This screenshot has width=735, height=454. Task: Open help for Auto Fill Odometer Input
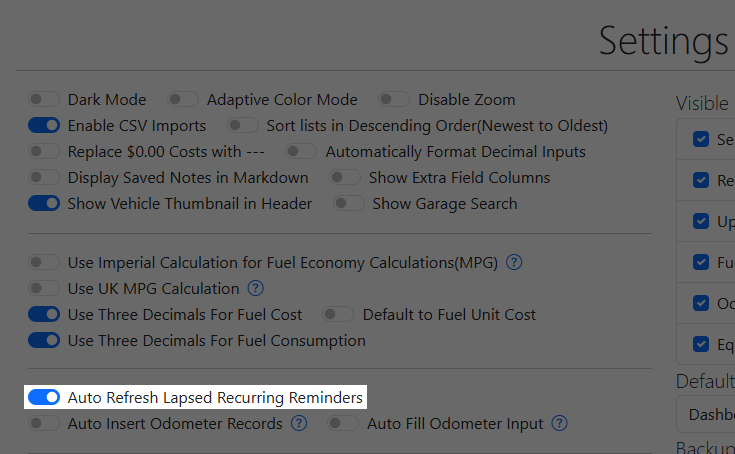pos(559,424)
